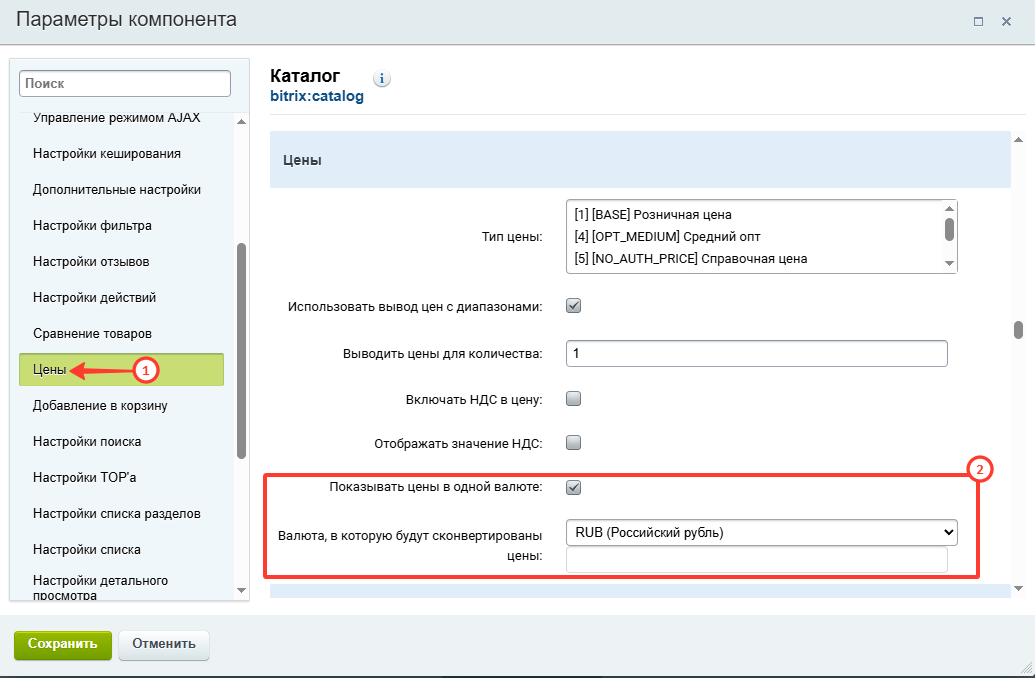Open Настройки фильтра section
The width and height of the screenshot is (1035, 678).
tap(92, 226)
